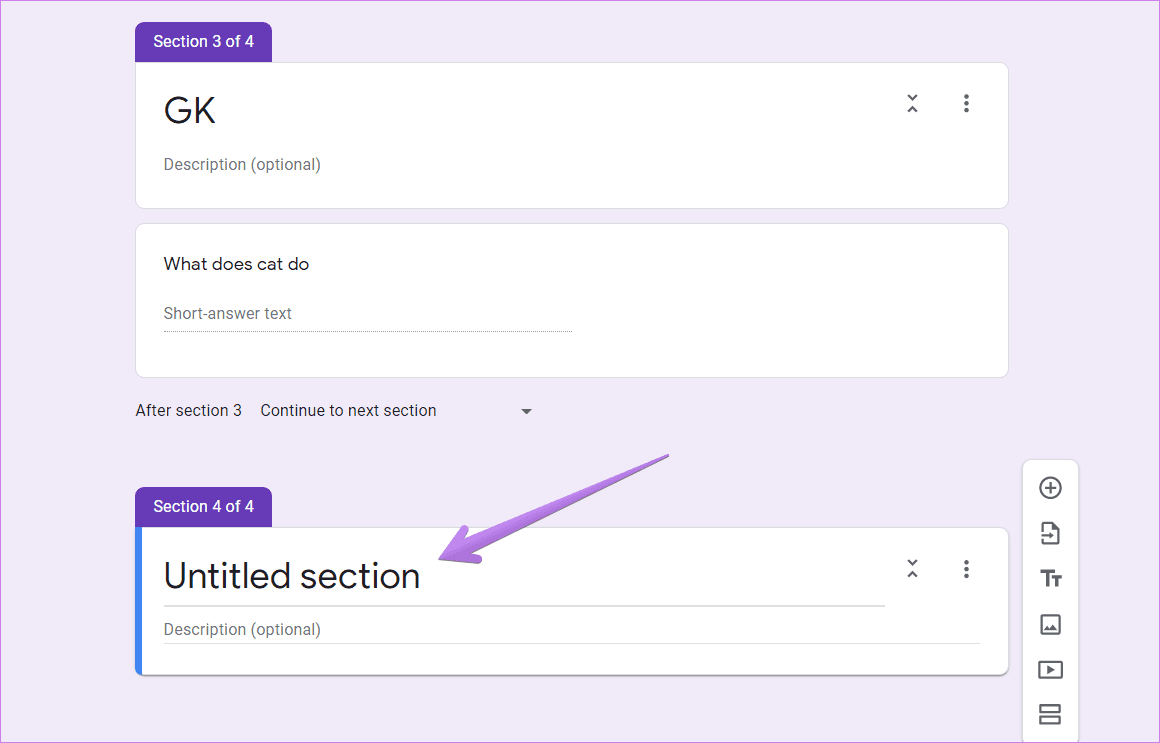Click the GK section title

click(189, 110)
